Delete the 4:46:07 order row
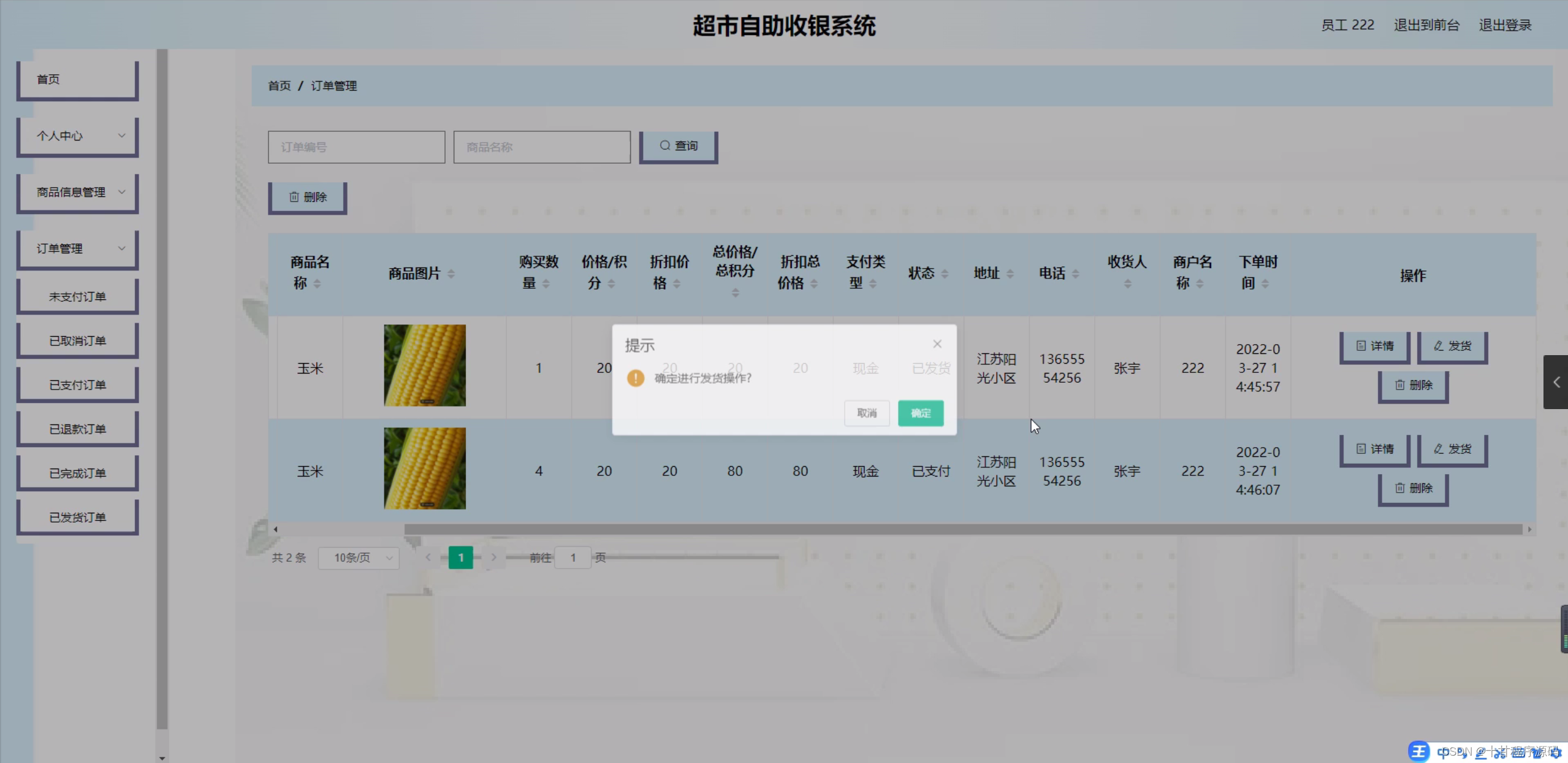This screenshot has height=763, width=1568. [x=1414, y=489]
